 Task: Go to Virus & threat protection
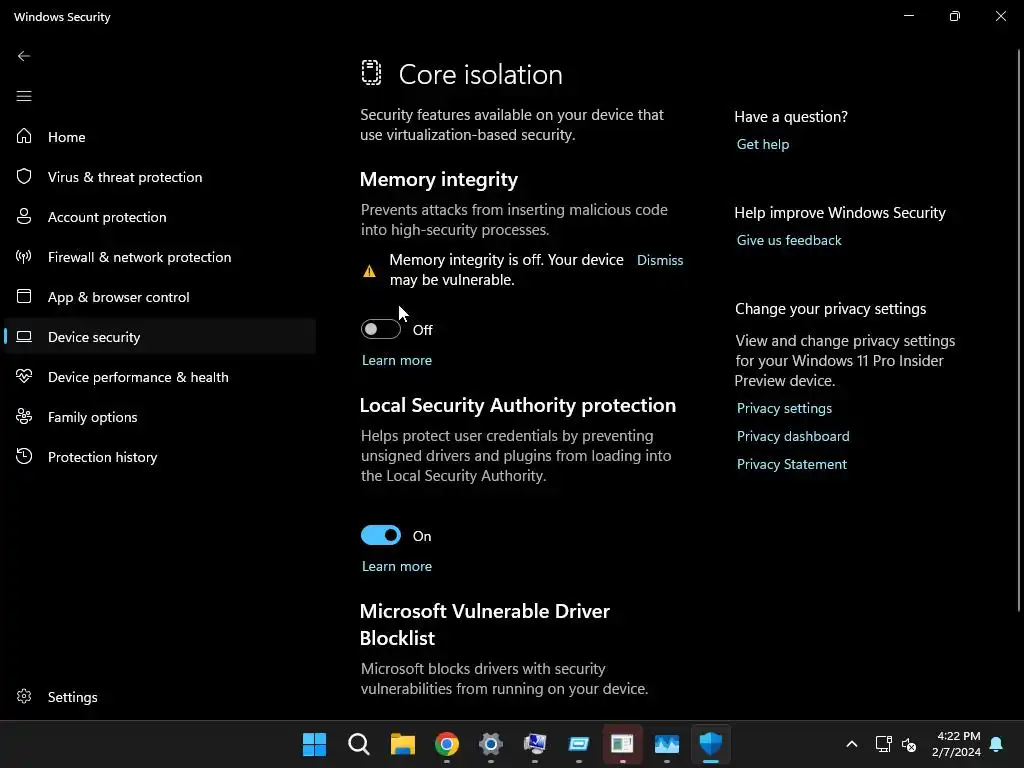tap(160, 176)
